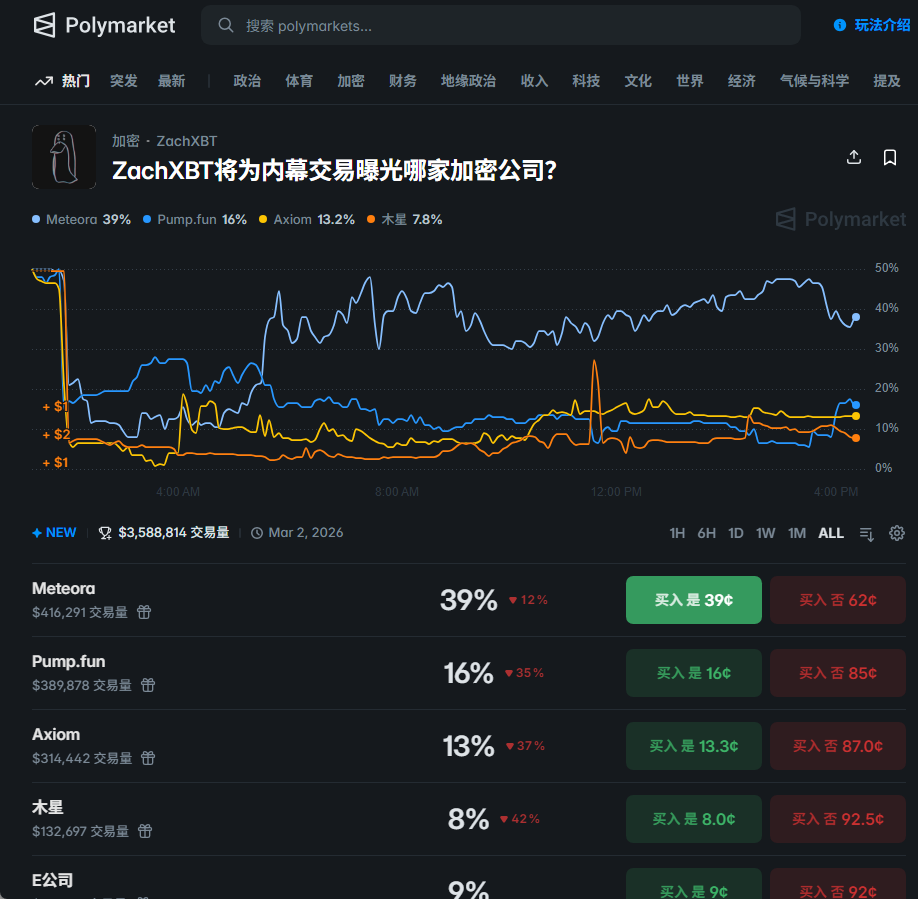The height and width of the screenshot is (899, 918).
Task: Select the 1D chart timeframe
Action: click(736, 533)
